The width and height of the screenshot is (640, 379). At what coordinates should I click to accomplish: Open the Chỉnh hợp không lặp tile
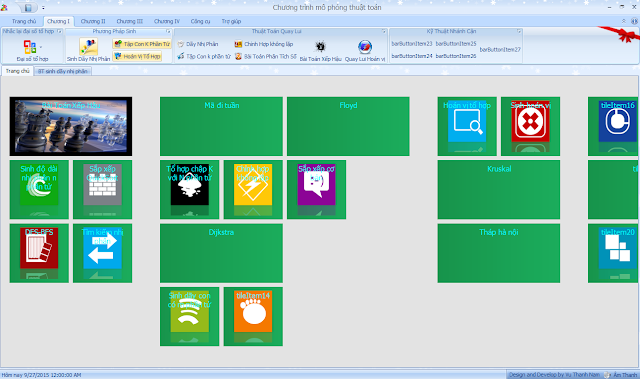tap(253, 190)
